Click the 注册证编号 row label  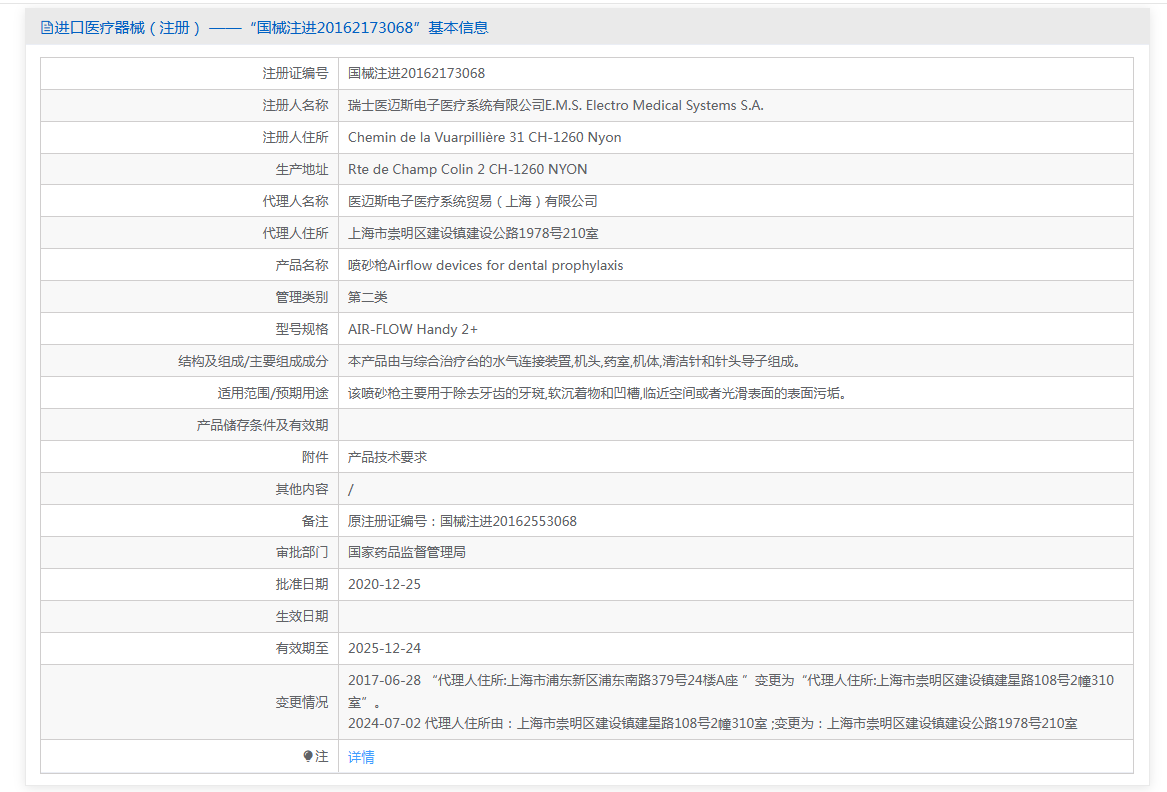tap(295, 73)
